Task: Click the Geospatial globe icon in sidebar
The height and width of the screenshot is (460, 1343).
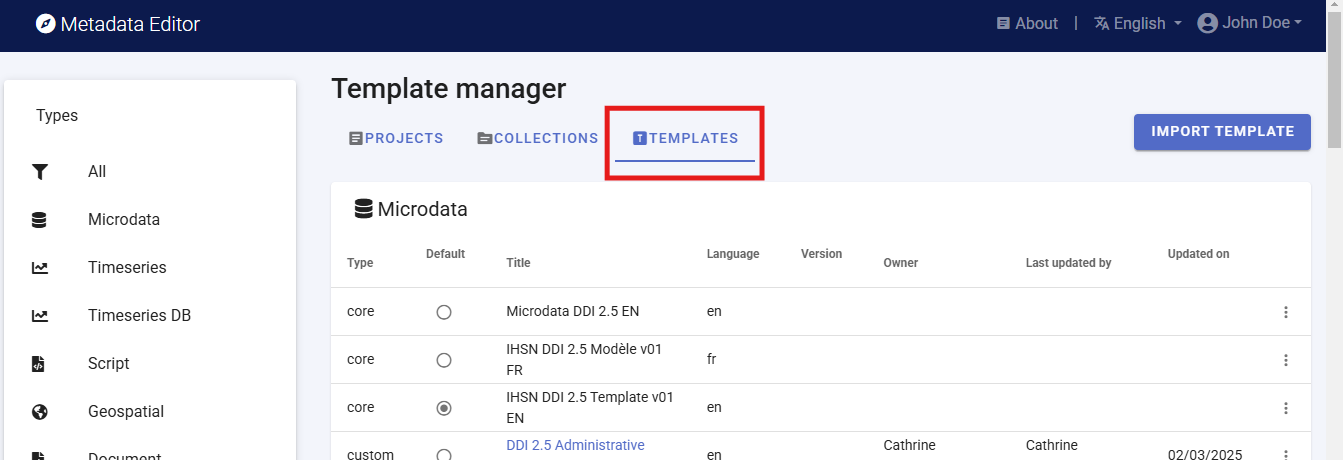Action: (x=40, y=412)
